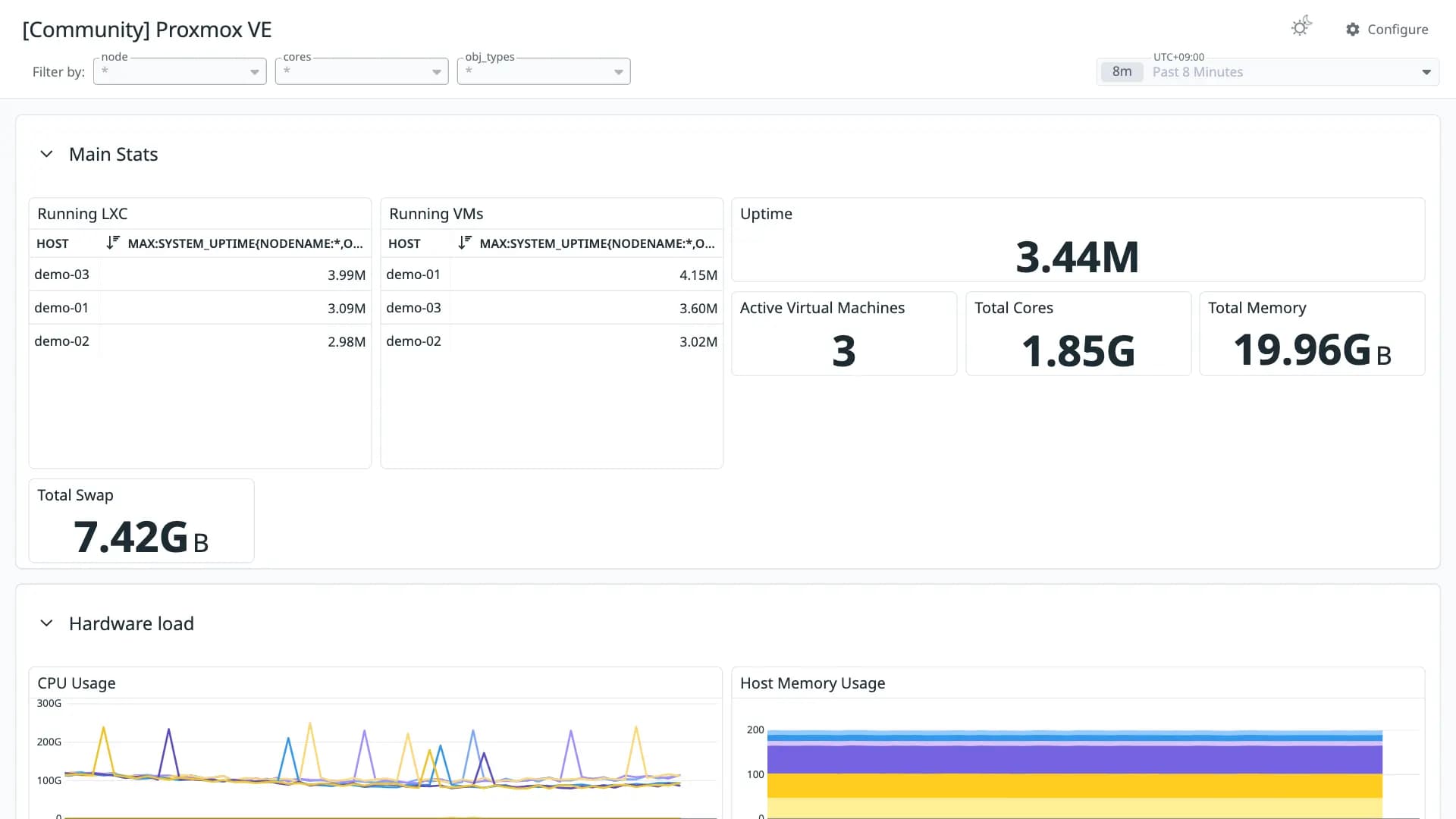Click the 4.15M uptime value

pyautogui.click(x=698, y=275)
